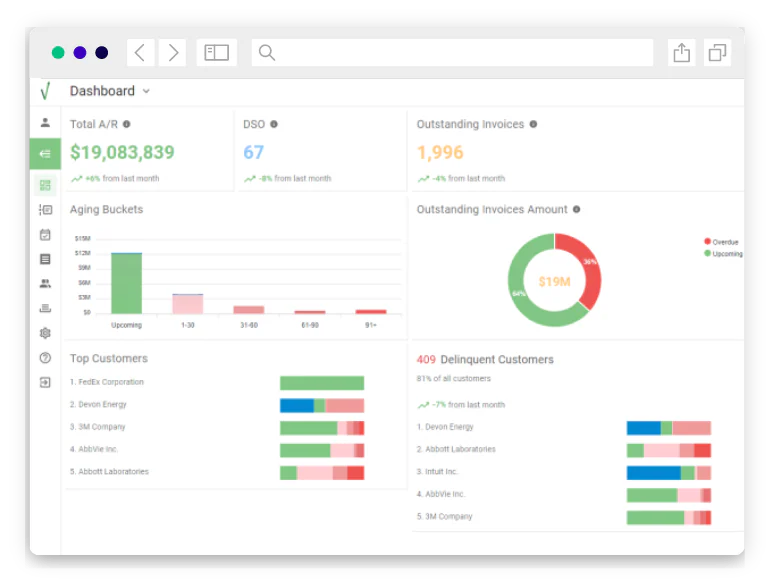Open the help question mark sidebar icon
Viewport: 775px width, 588px height.
45,358
